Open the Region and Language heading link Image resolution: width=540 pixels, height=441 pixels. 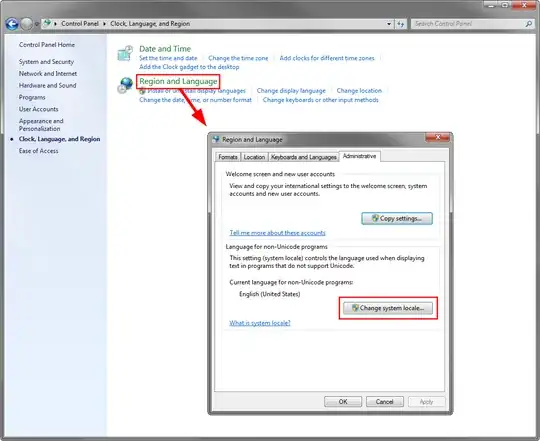coord(178,82)
